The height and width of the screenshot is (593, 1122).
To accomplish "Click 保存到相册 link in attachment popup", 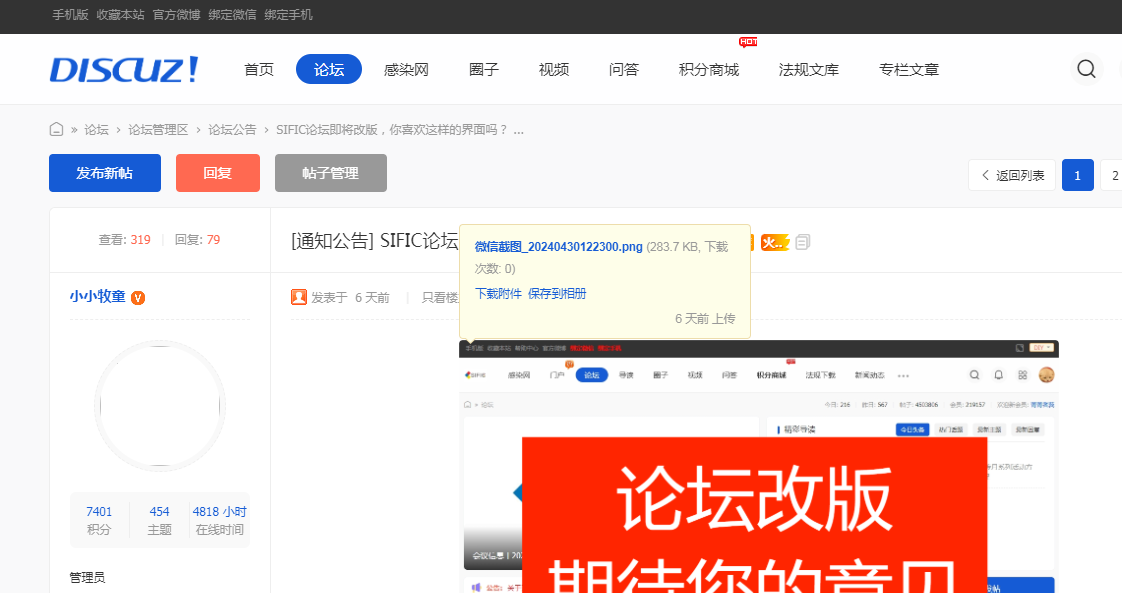I will (x=557, y=294).
